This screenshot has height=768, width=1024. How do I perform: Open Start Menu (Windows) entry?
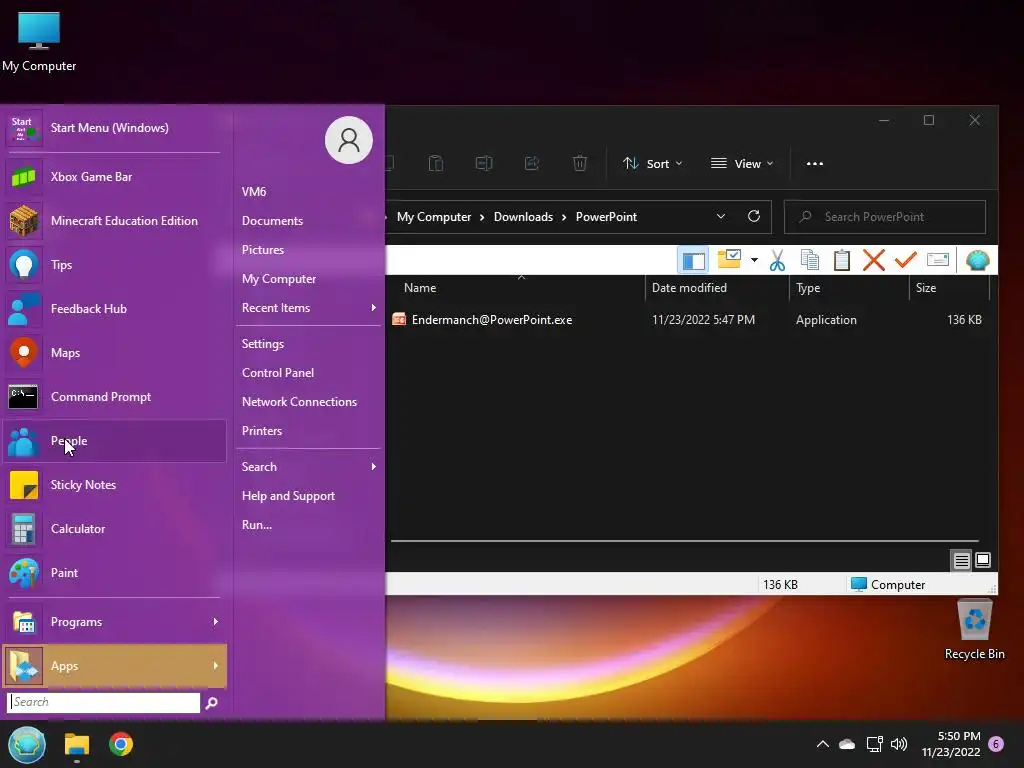(x=114, y=127)
